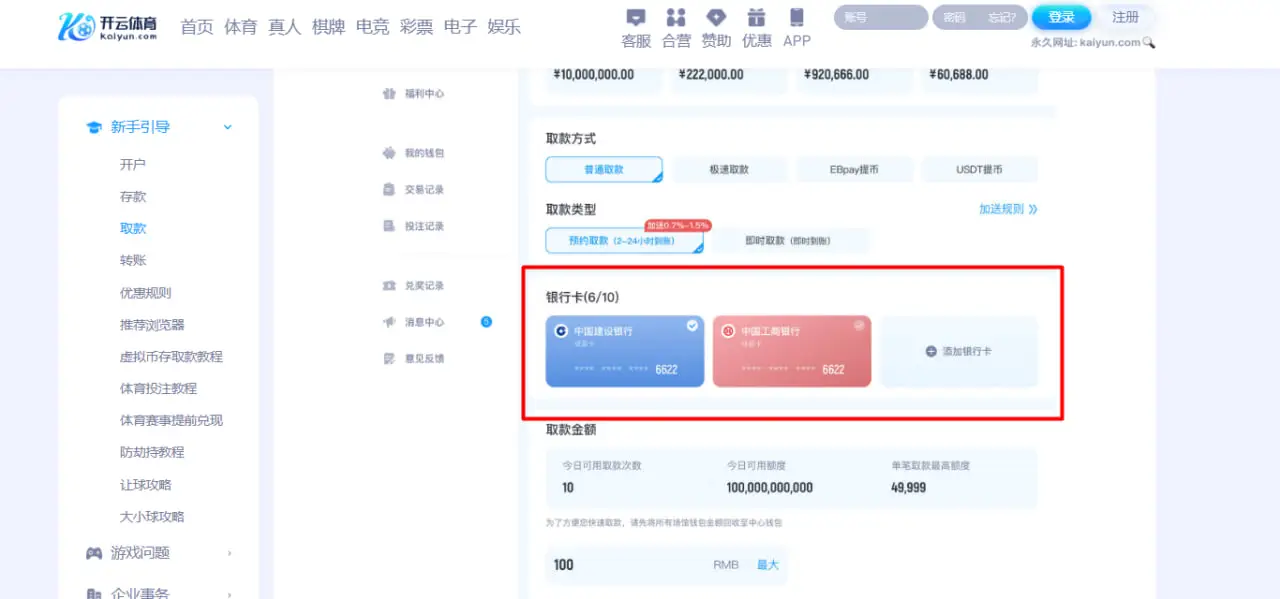Switch to the 体育 sports tab
Screen dimensions: 1280x599
click(240, 27)
